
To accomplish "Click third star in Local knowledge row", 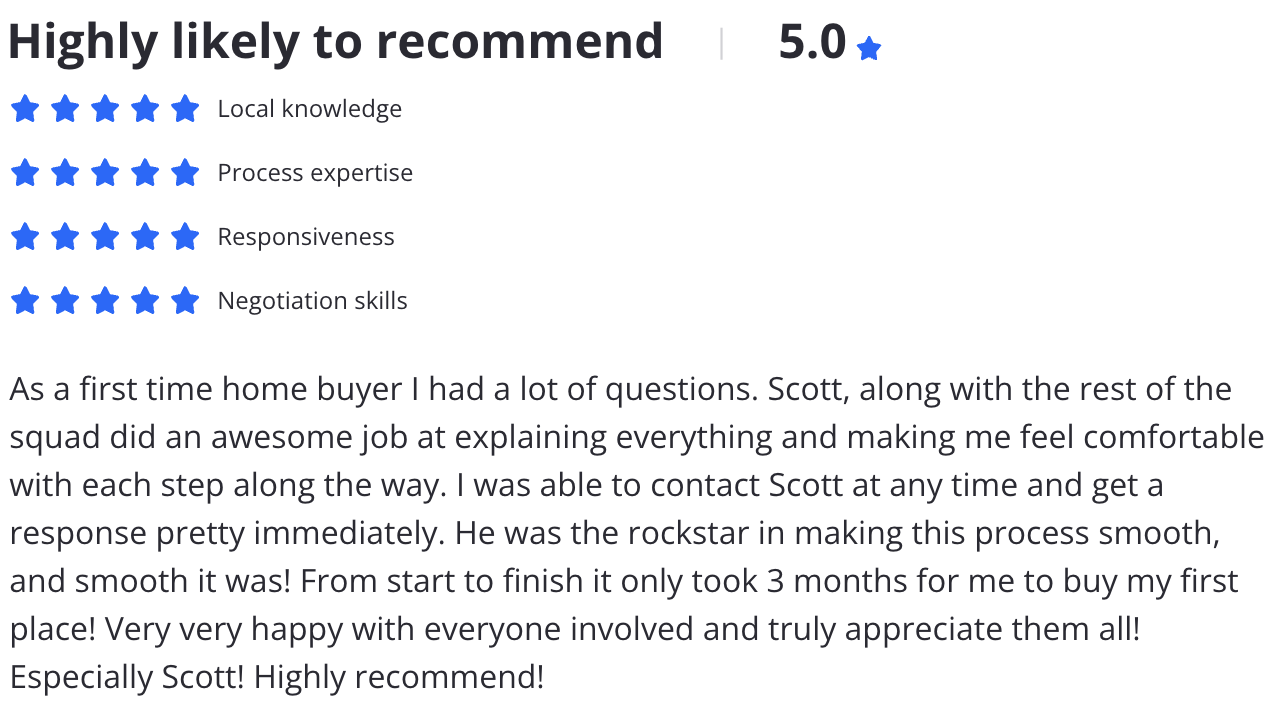I will [x=105, y=109].
